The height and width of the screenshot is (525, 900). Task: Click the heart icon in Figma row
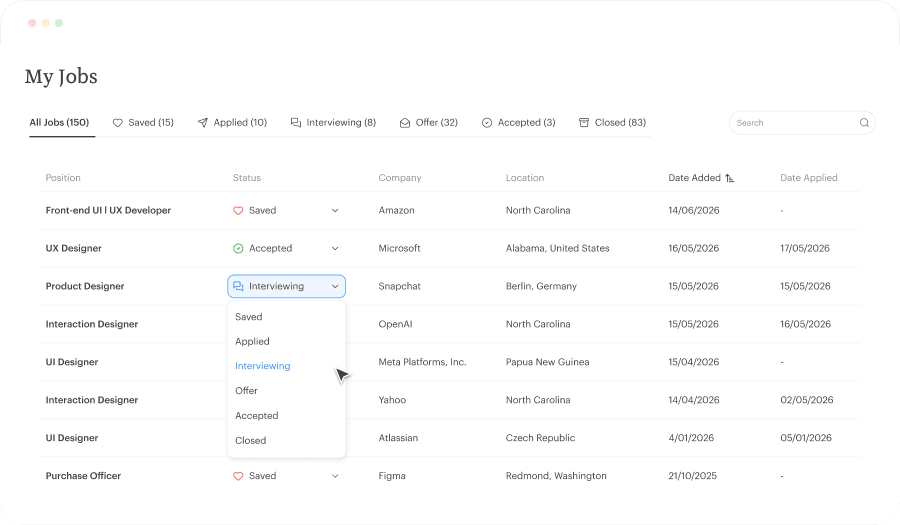point(238,476)
